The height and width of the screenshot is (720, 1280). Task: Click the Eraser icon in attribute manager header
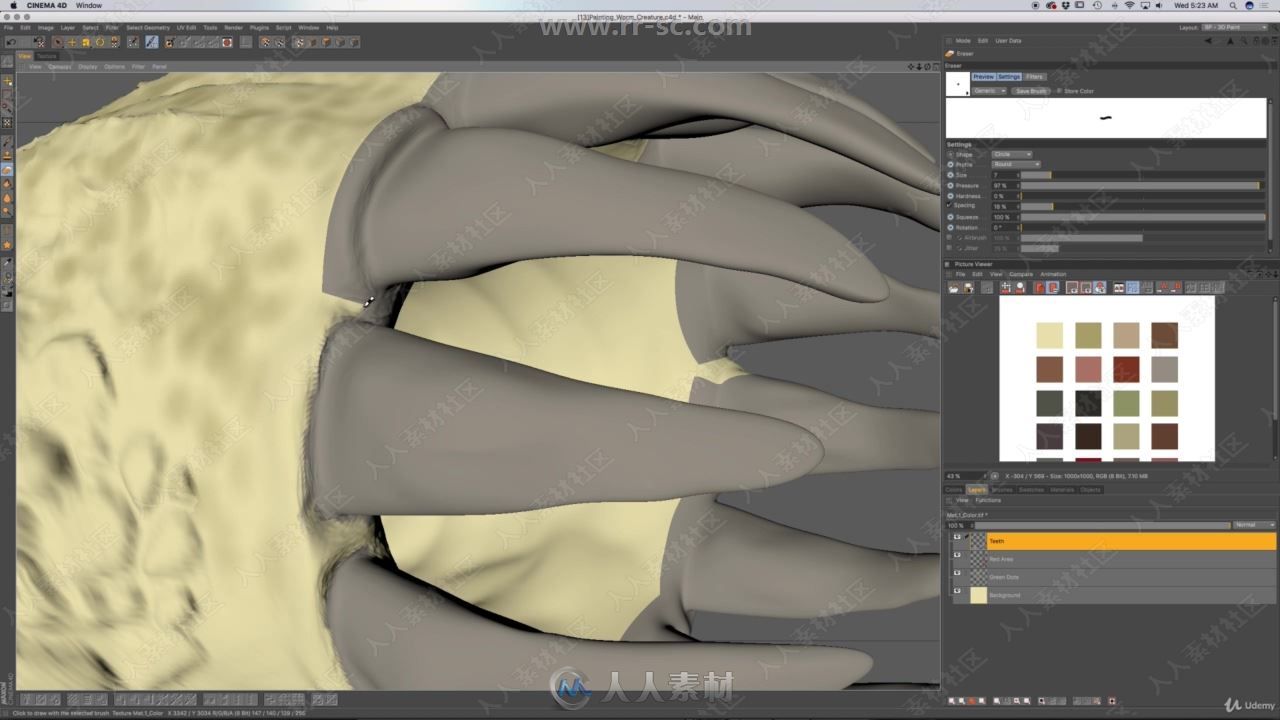[x=950, y=54]
